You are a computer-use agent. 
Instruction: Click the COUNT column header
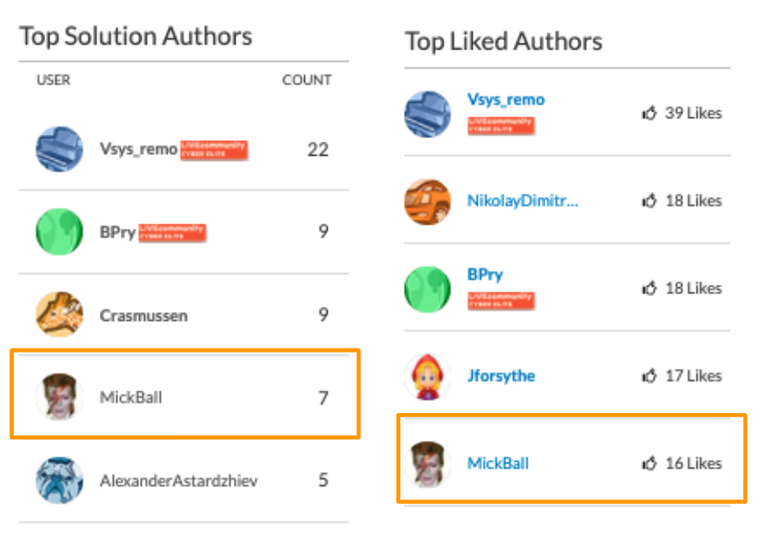pyautogui.click(x=307, y=80)
